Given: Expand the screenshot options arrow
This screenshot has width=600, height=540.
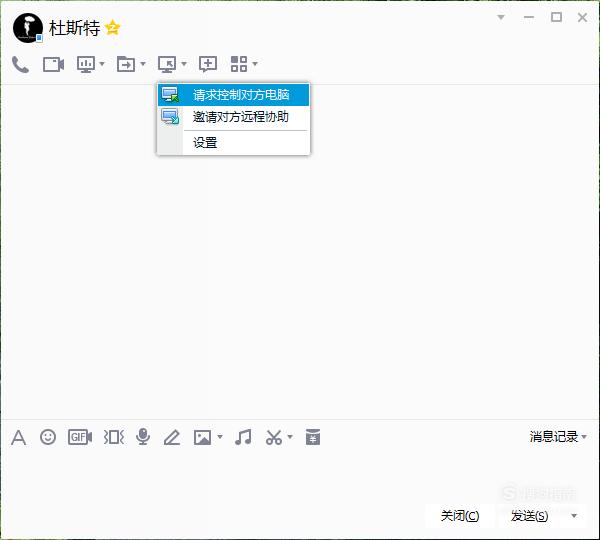Looking at the screenshot, I should 290,436.
